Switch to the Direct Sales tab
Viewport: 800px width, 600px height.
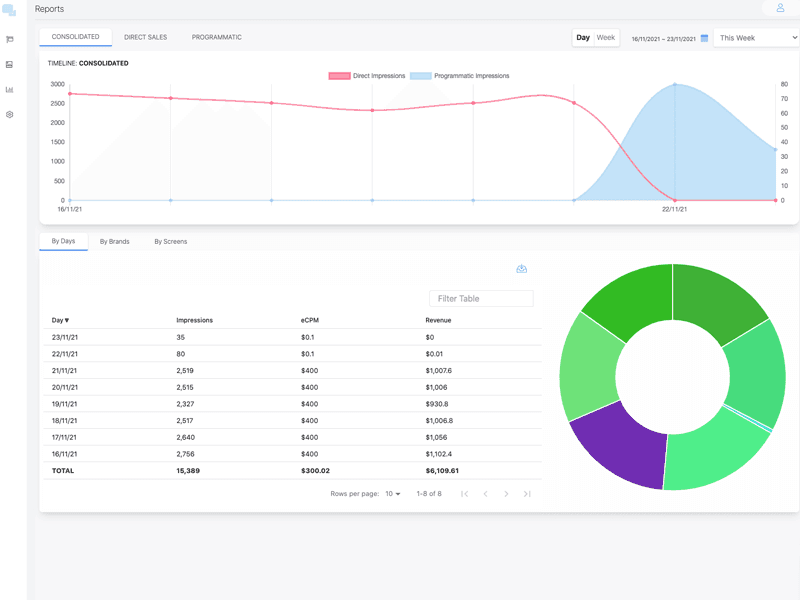pyautogui.click(x=145, y=37)
